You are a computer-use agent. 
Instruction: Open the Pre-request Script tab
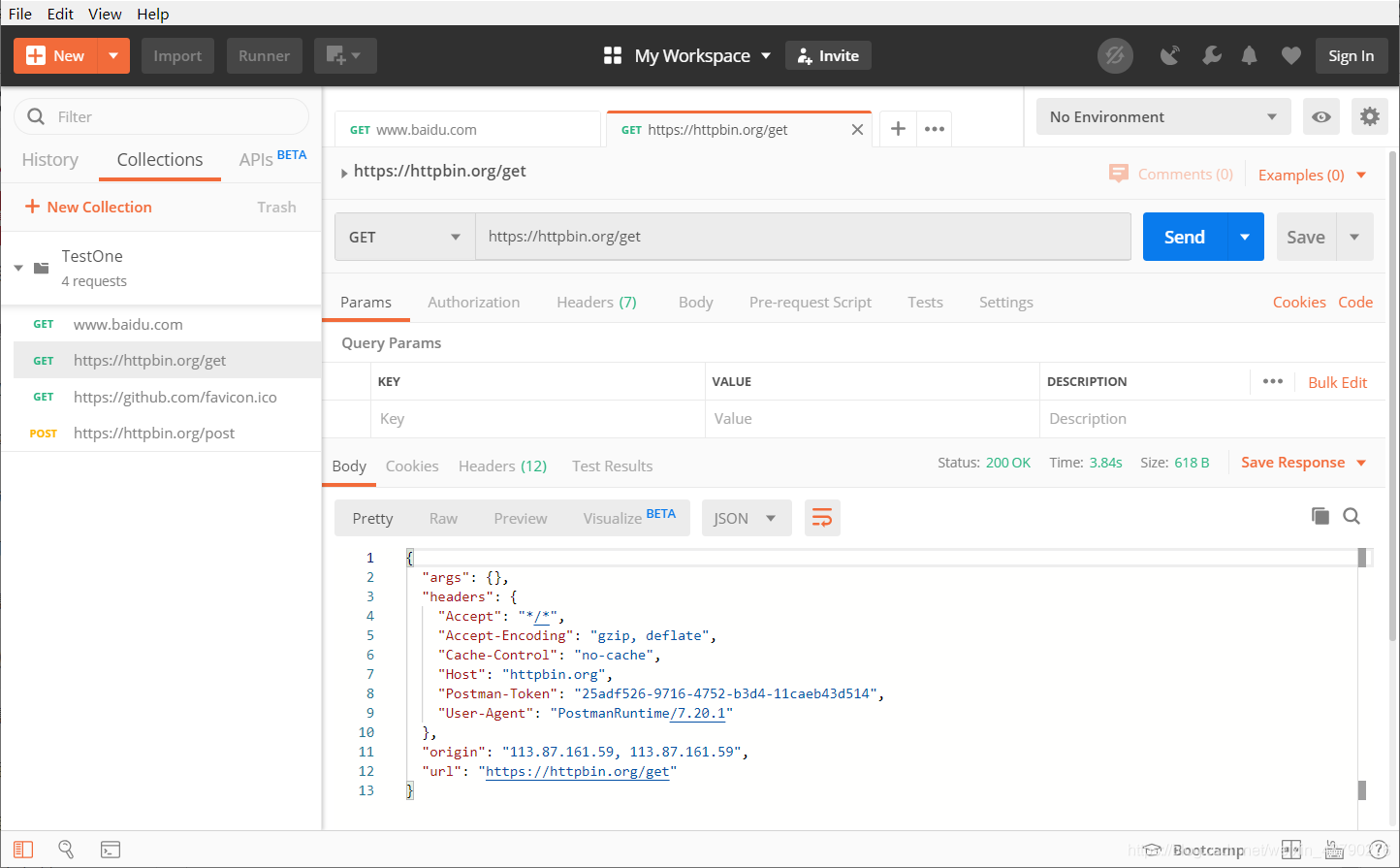coord(811,303)
